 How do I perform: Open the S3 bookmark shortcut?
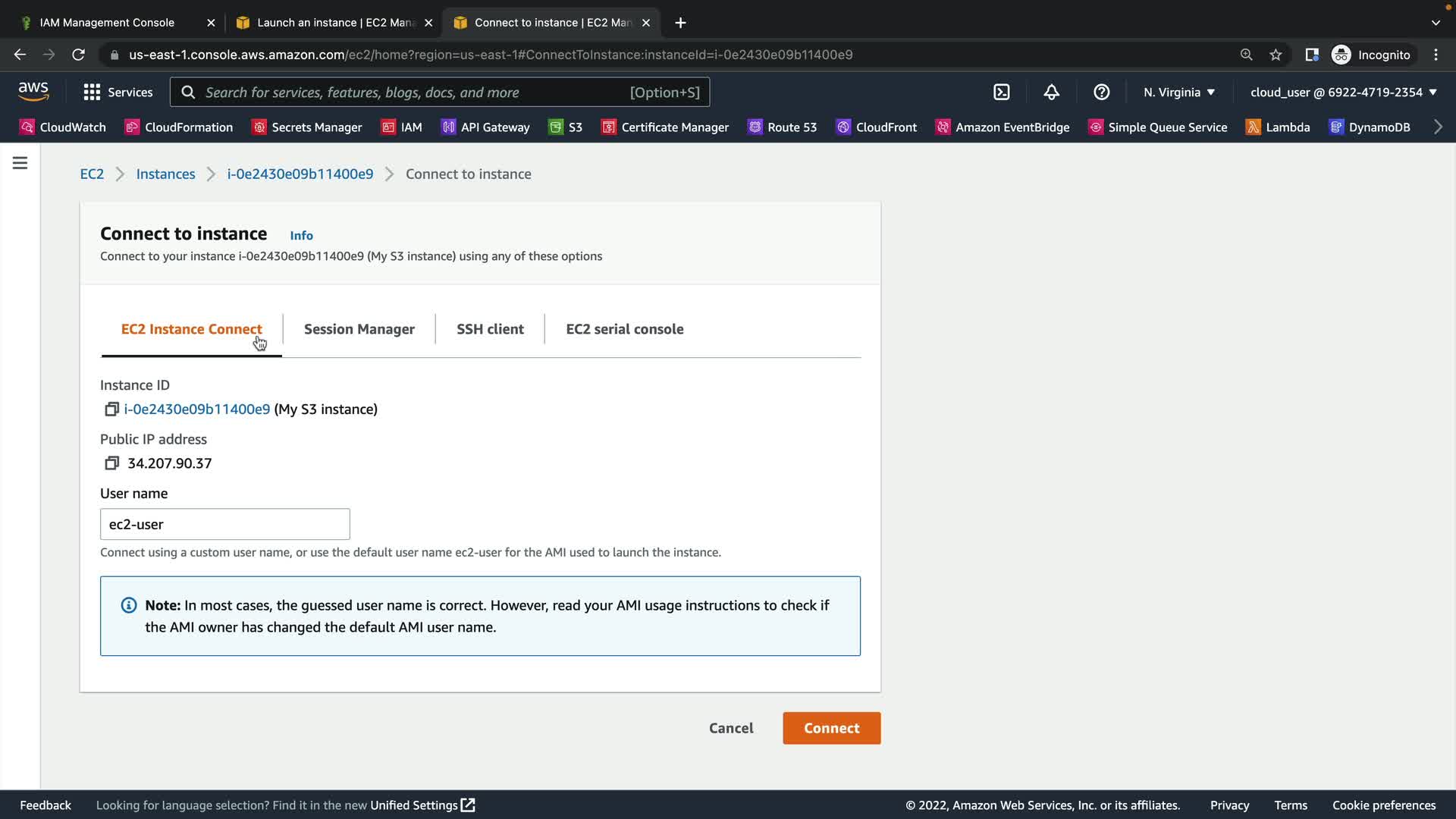pyautogui.click(x=566, y=127)
